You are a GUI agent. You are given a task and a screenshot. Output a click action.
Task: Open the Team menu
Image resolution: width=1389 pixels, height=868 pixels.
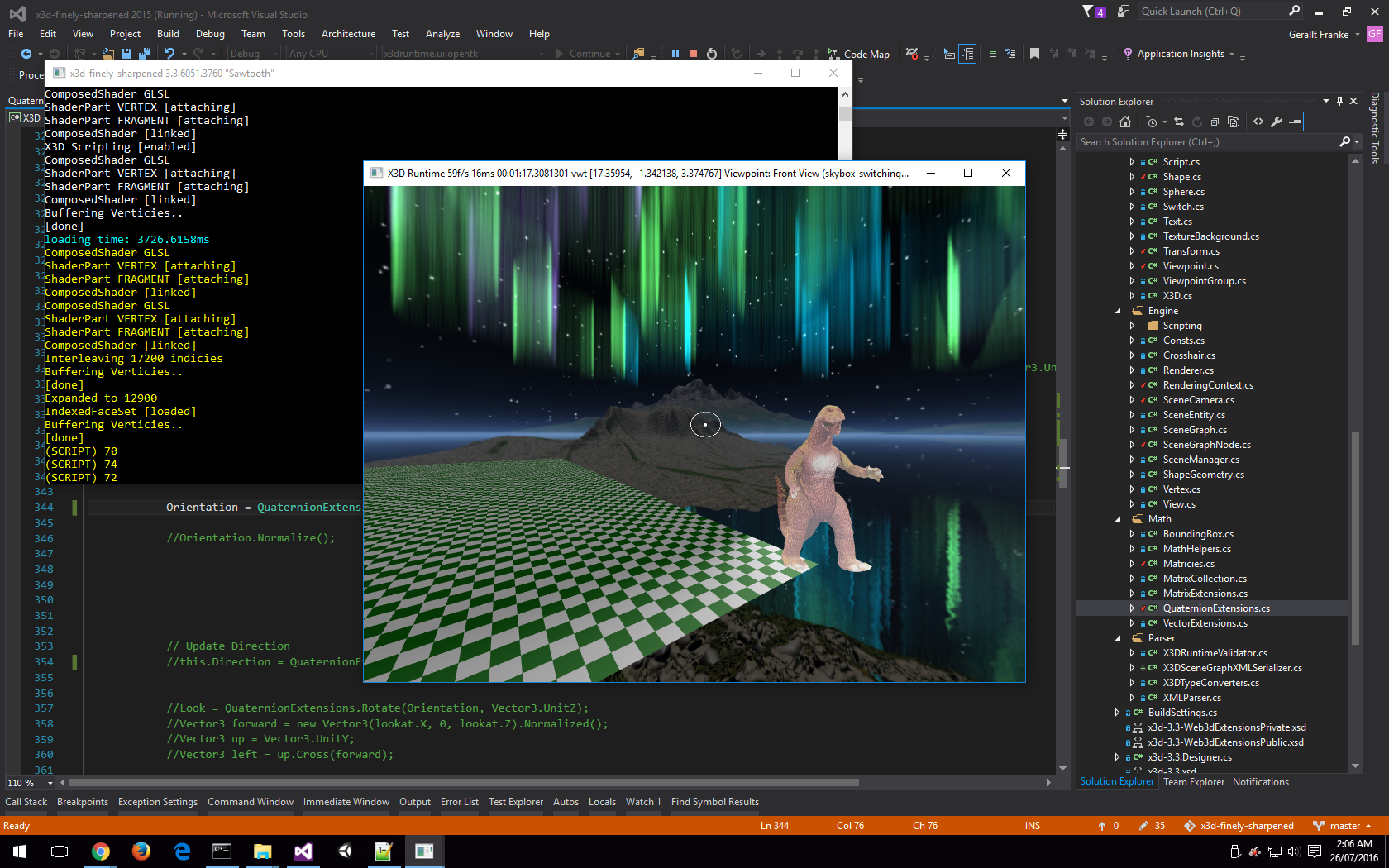[x=253, y=34]
